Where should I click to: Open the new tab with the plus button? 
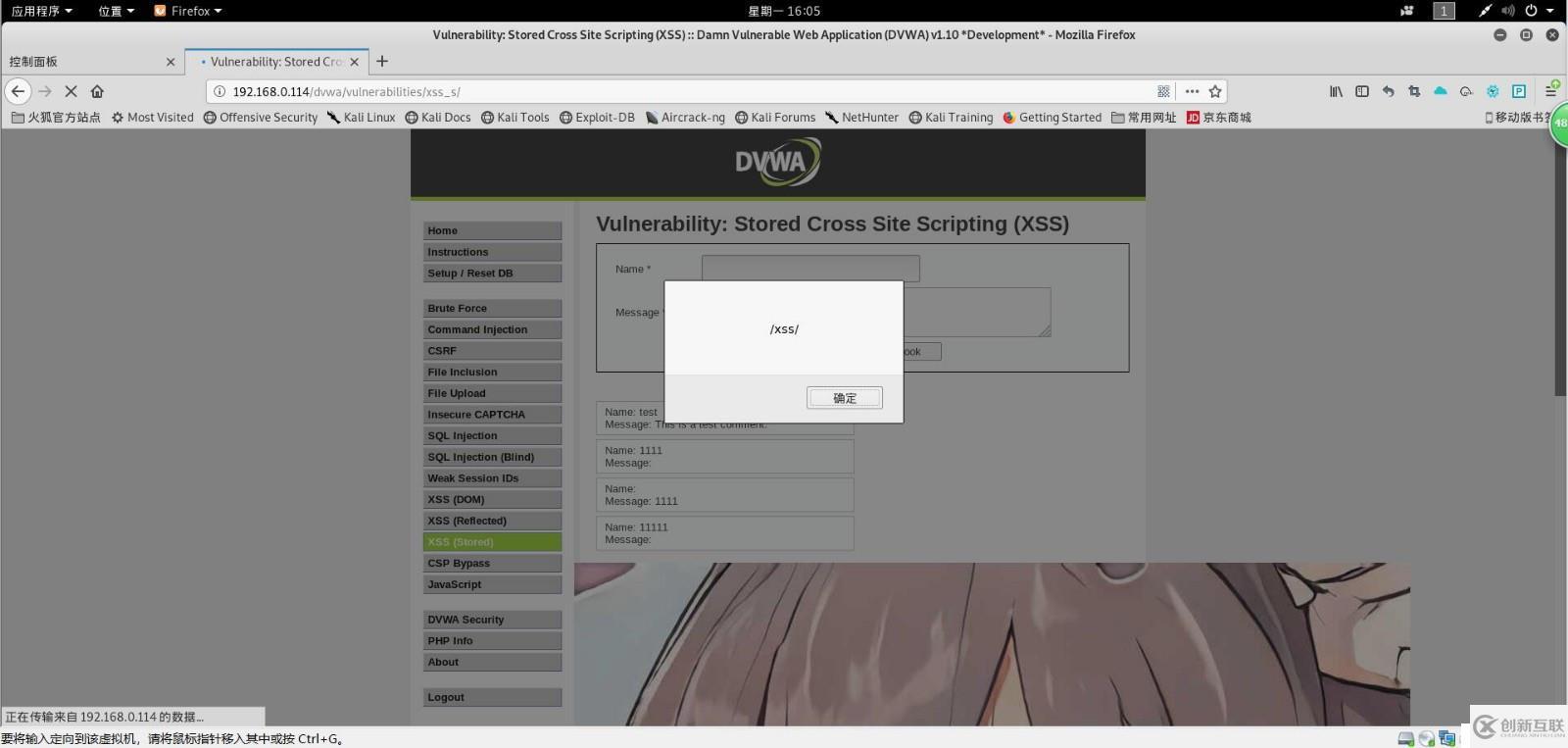(x=382, y=61)
